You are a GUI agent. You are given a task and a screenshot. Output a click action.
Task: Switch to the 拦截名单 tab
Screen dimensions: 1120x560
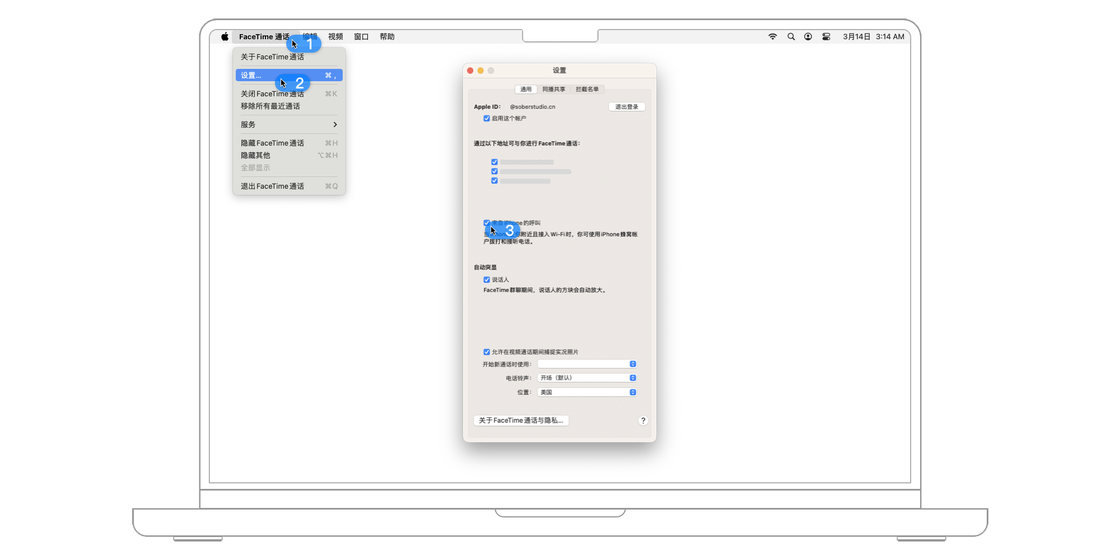(587, 89)
